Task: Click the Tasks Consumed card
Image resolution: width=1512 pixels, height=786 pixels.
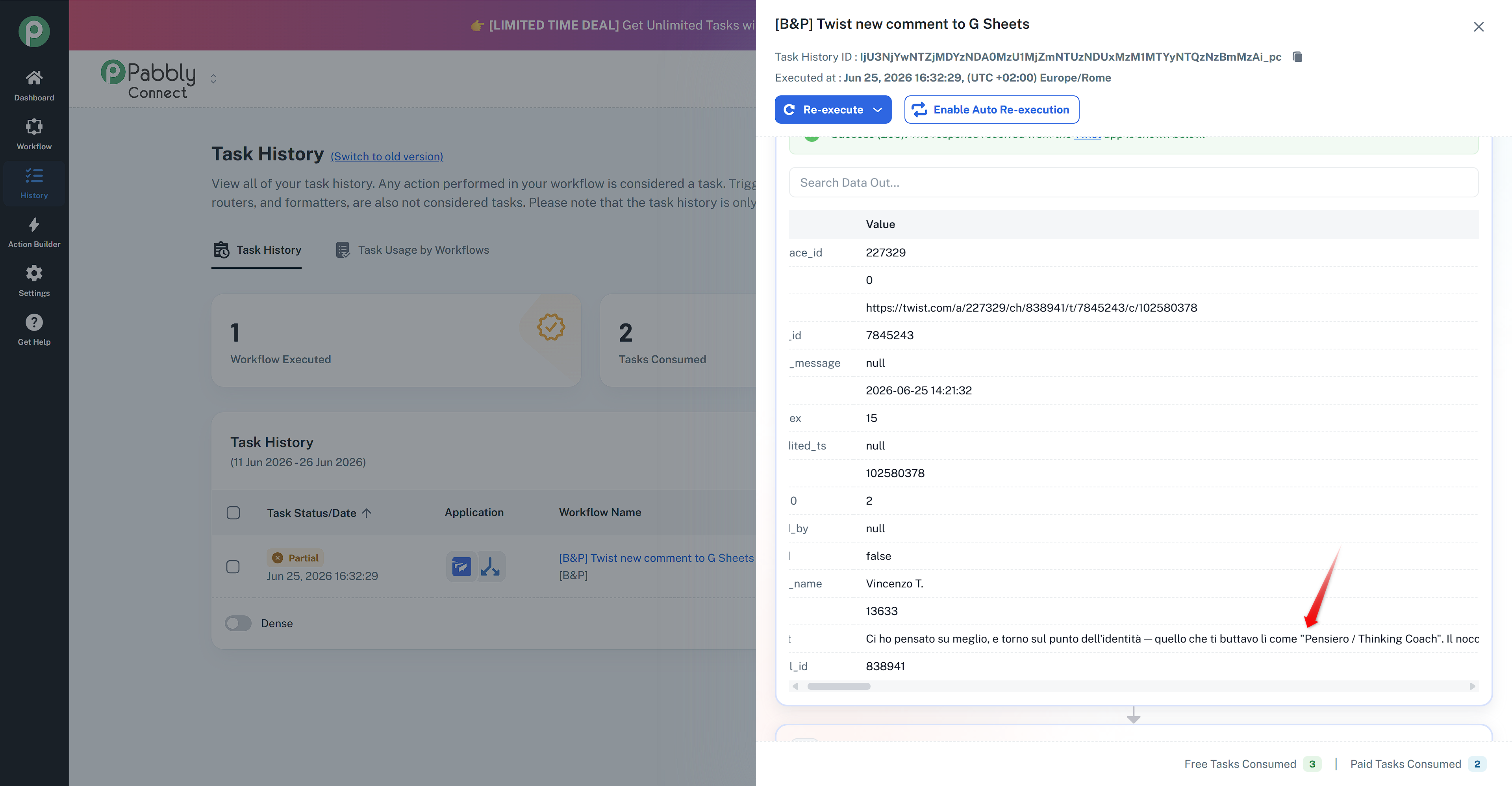Action: (678, 341)
